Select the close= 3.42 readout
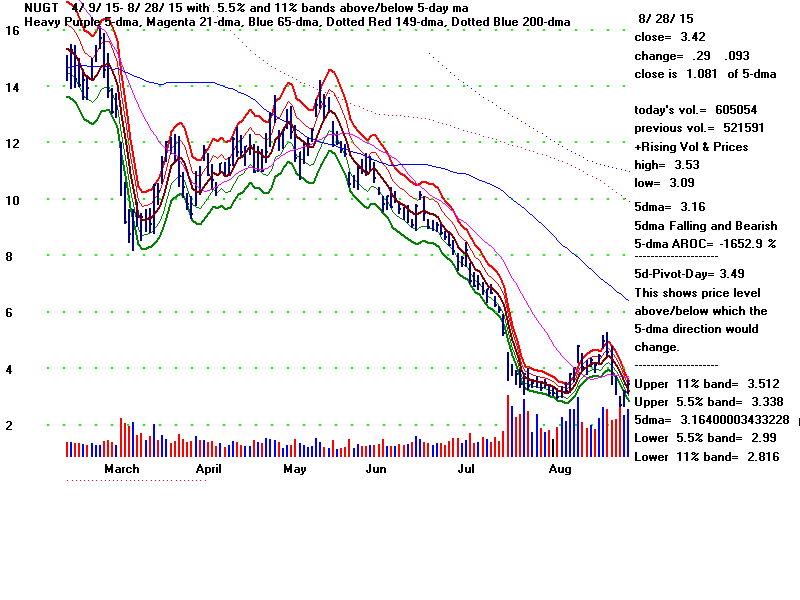 (x=666, y=37)
